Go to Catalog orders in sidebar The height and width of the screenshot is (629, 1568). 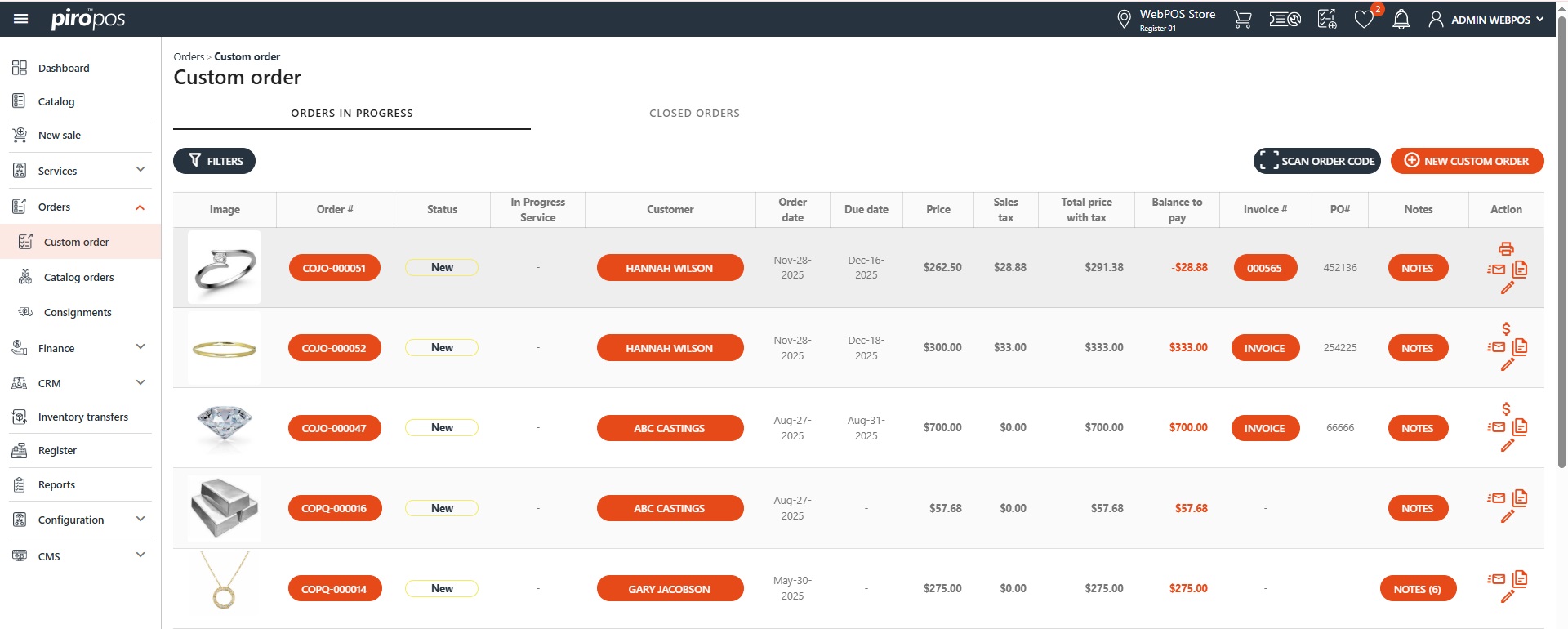click(78, 278)
